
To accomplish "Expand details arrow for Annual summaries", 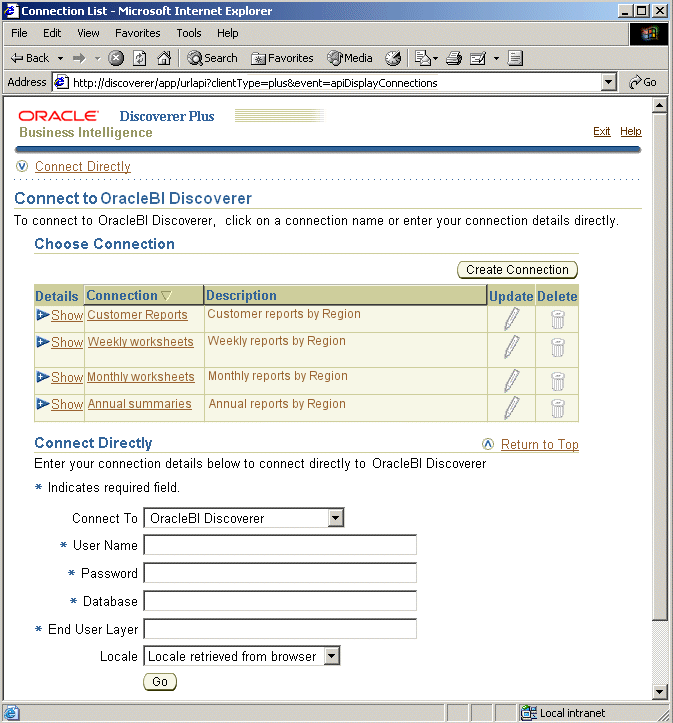I will click(43, 404).
